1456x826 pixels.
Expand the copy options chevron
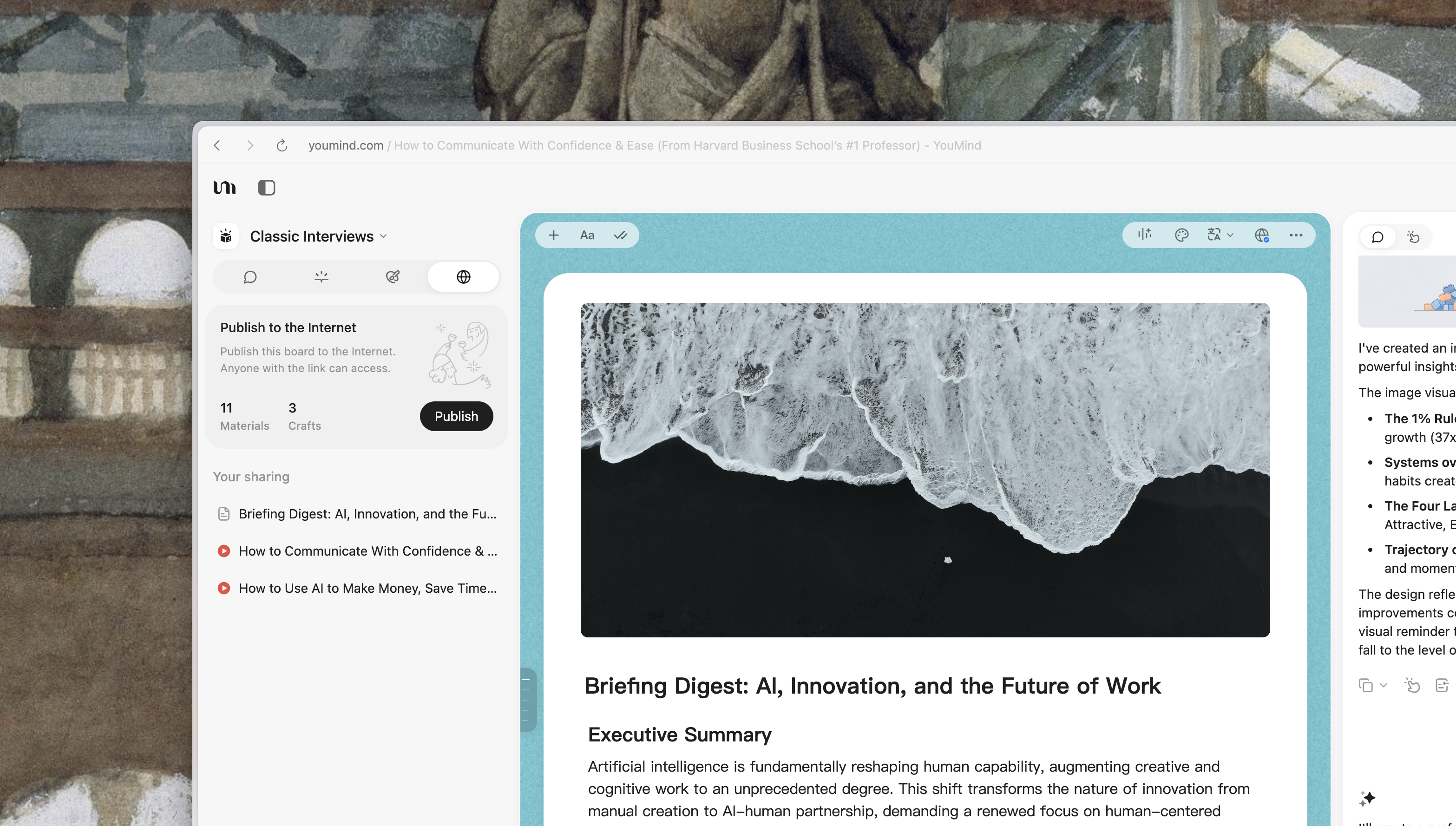point(1384,685)
